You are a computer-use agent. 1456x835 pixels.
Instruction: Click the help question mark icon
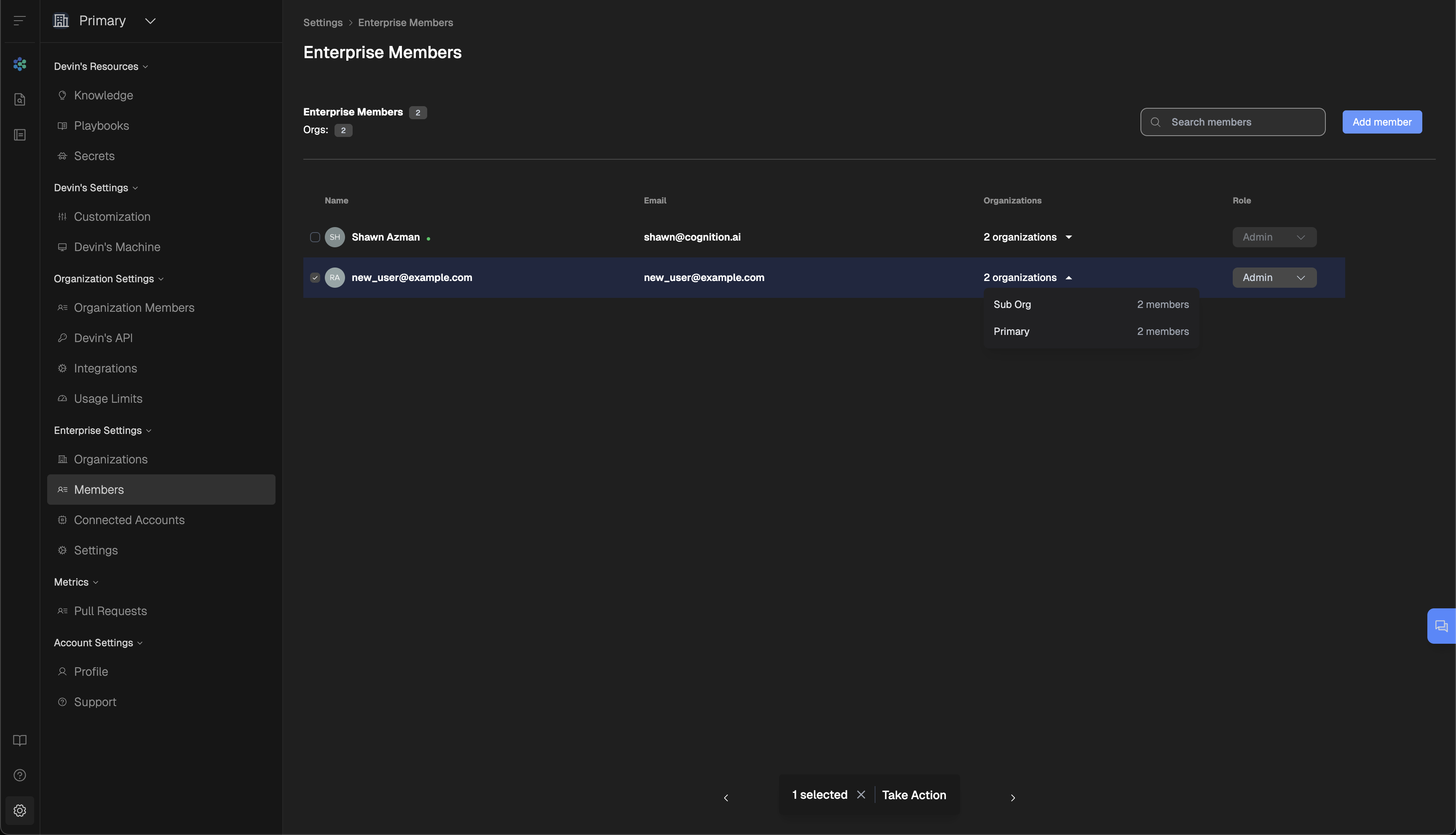point(19,775)
